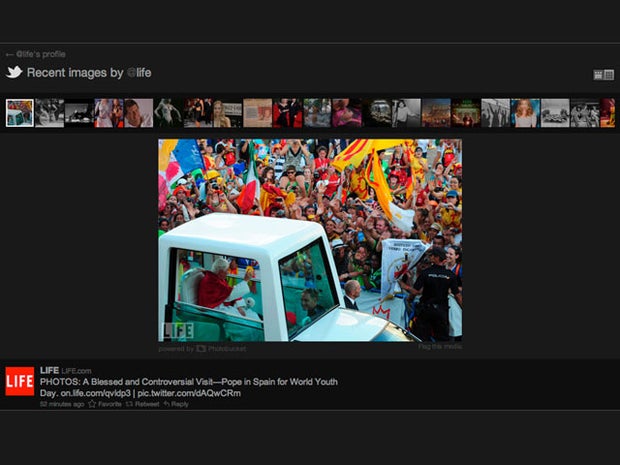Open the black-and-white vintage cars thumbnail
Image resolution: width=620 pixels, height=465 pixels.
[555, 113]
